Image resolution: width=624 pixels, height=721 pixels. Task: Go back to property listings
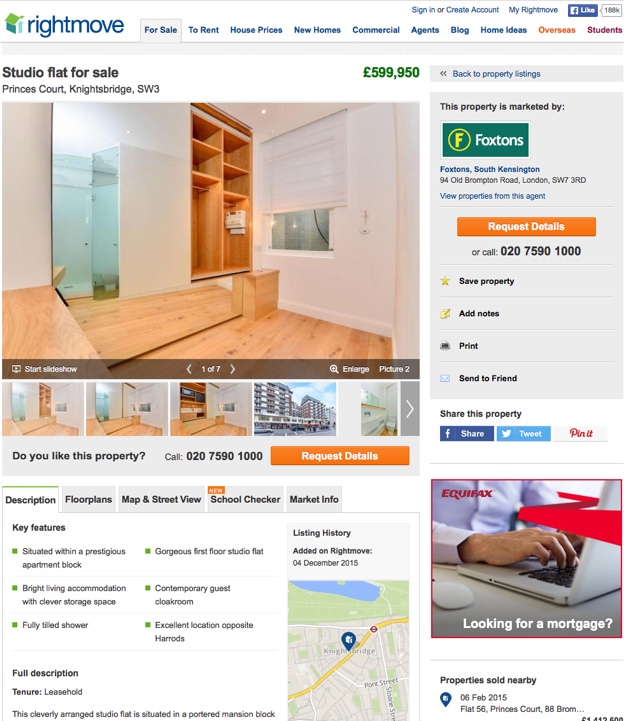pos(496,74)
